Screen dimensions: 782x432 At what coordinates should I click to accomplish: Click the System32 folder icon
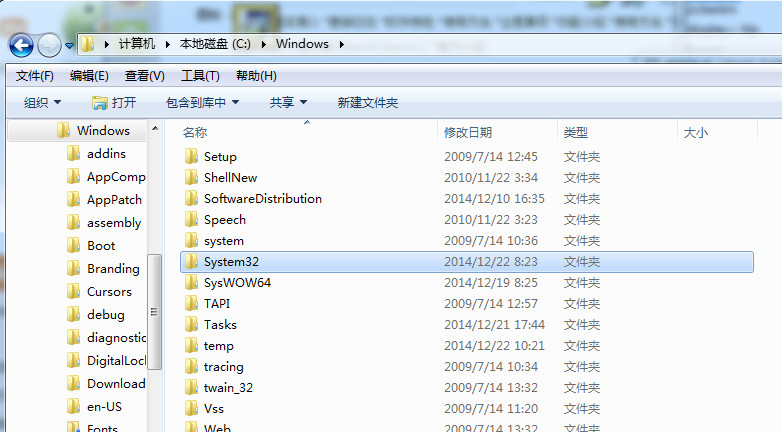(192, 262)
